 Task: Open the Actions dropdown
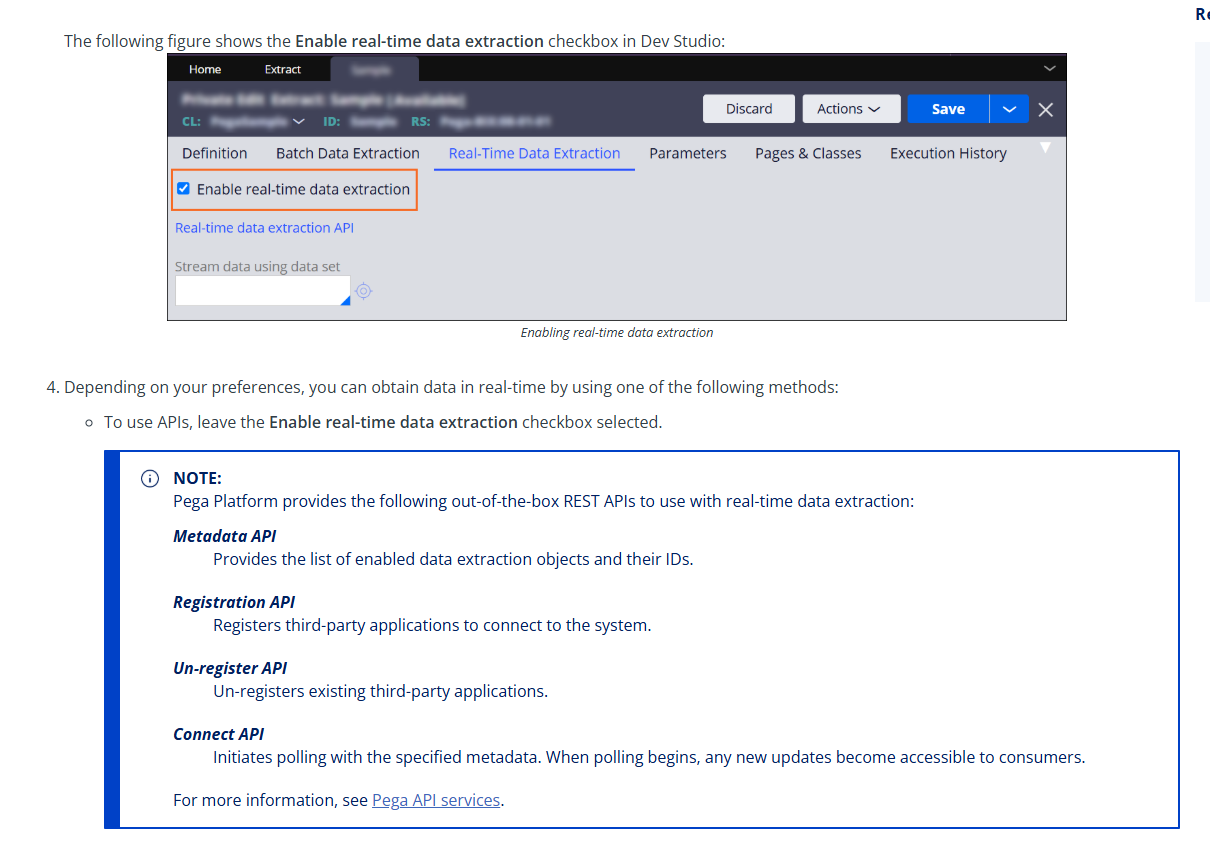[x=851, y=108]
